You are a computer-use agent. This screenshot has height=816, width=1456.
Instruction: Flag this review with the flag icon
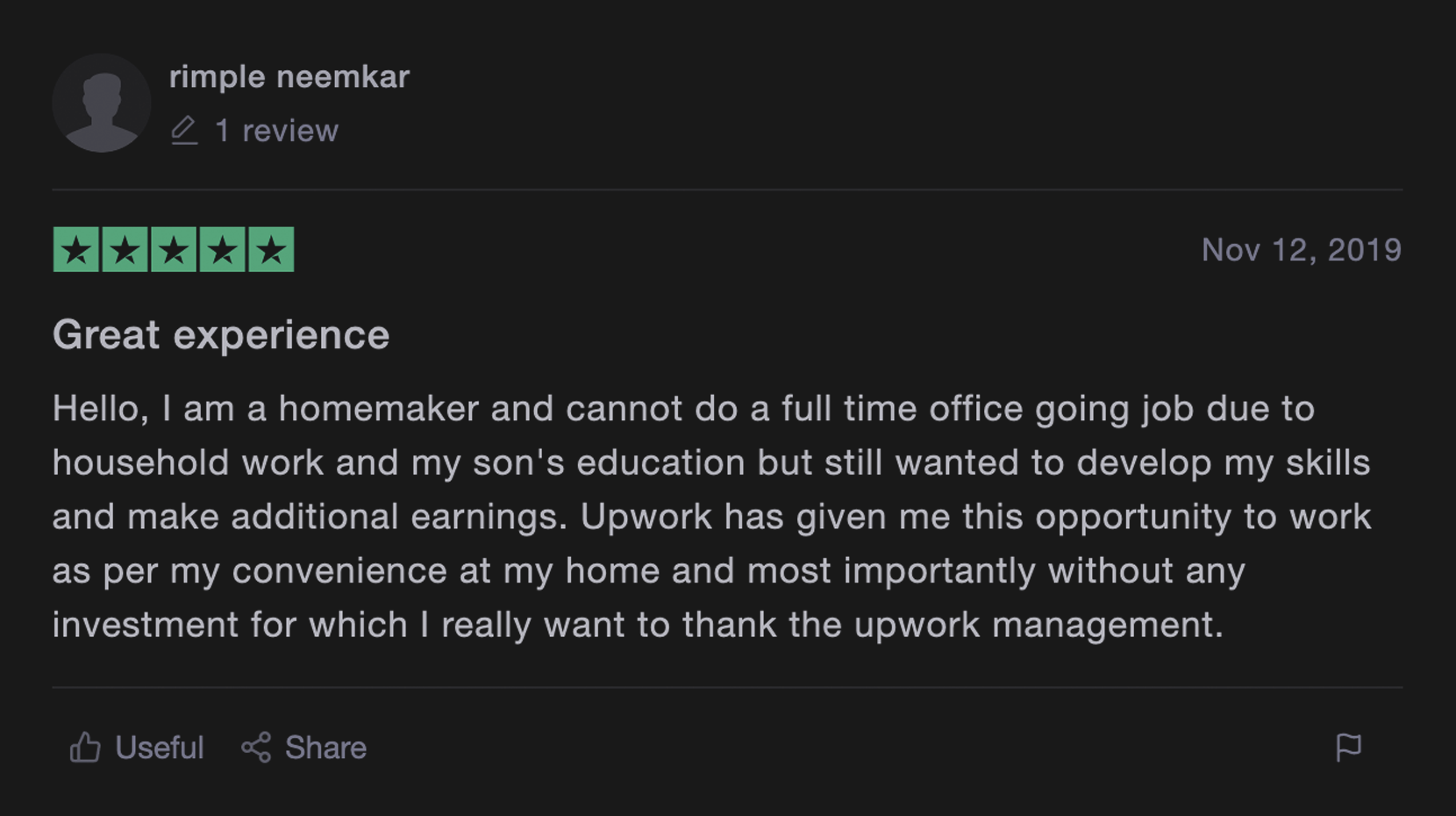1348,748
